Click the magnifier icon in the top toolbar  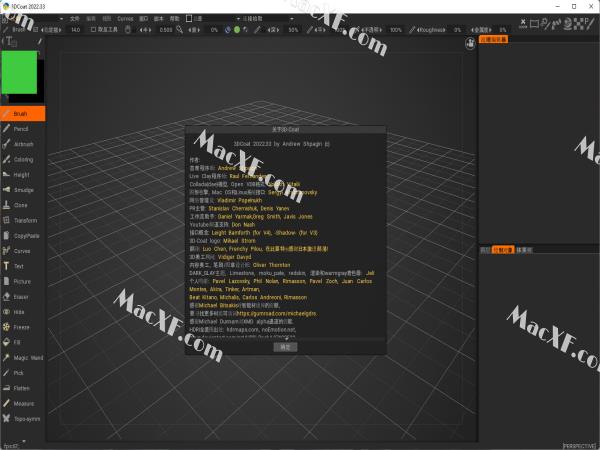tap(179, 29)
